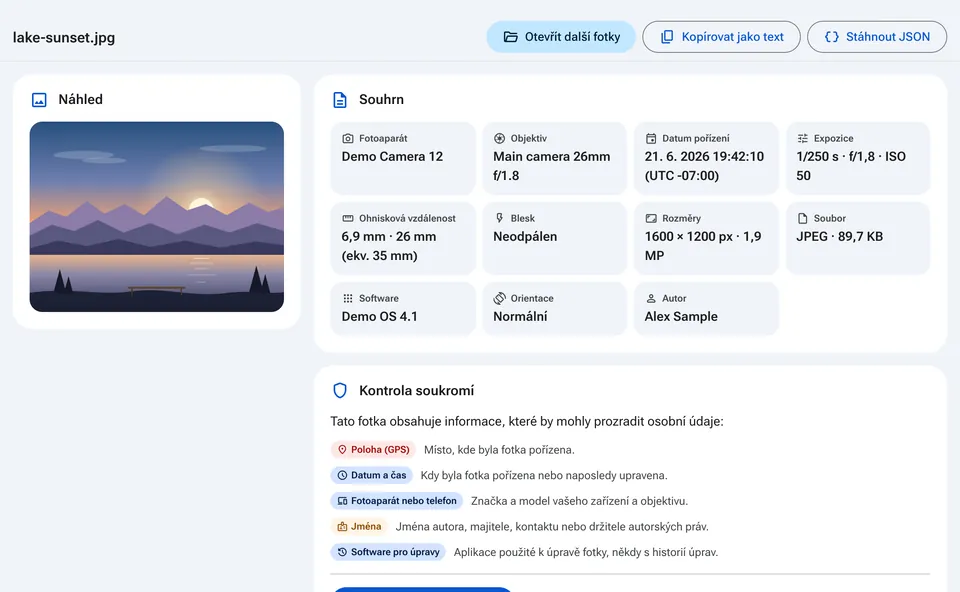Viewport: 960px width, 592px height.
Task: Click the 'Software pro úpravy' tag
Action: pyautogui.click(x=388, y=552)
